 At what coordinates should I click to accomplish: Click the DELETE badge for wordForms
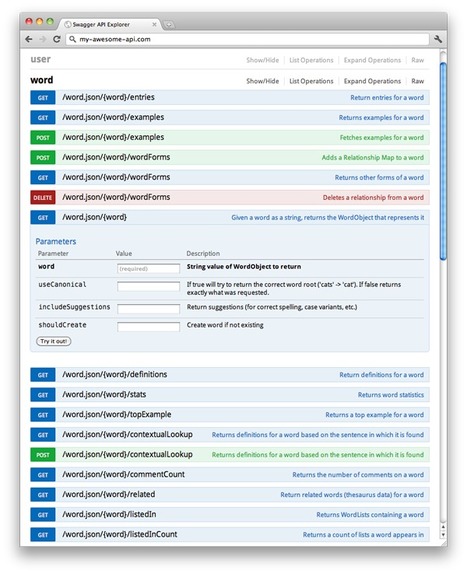click(43, 197)
